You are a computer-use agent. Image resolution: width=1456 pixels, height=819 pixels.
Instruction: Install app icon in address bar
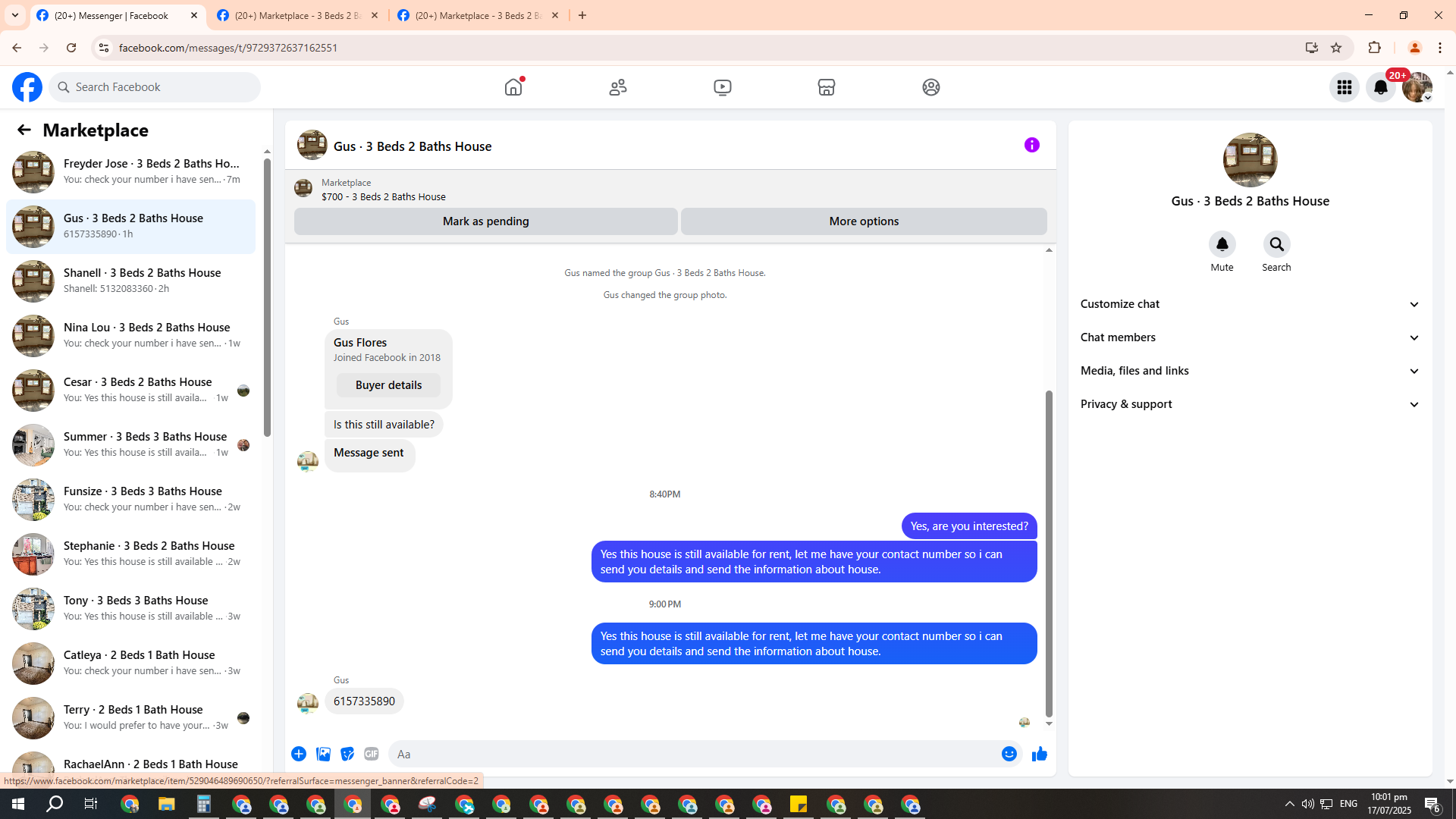(1312, 48)
